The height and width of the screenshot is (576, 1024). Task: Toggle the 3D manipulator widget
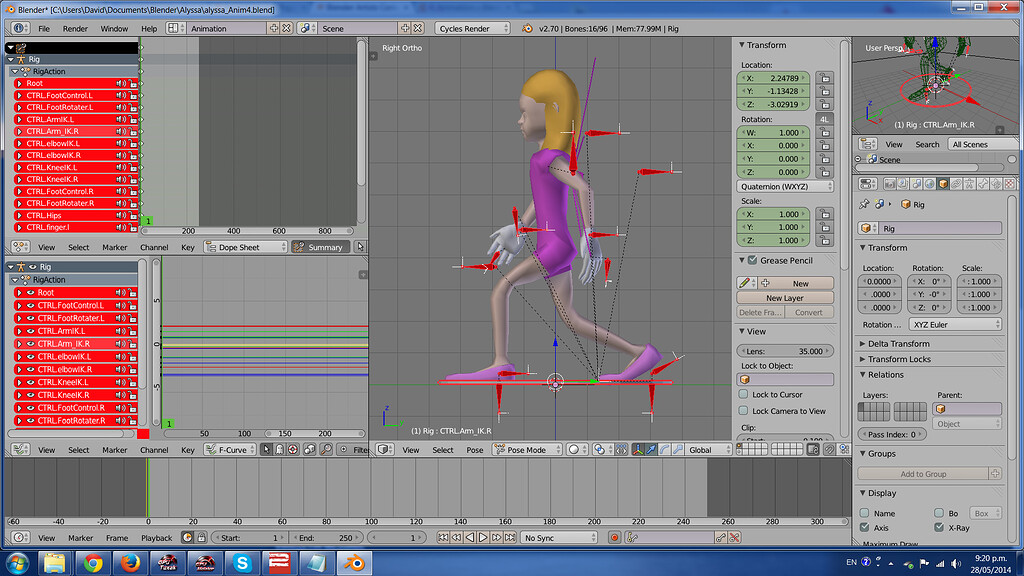(638, 449)
